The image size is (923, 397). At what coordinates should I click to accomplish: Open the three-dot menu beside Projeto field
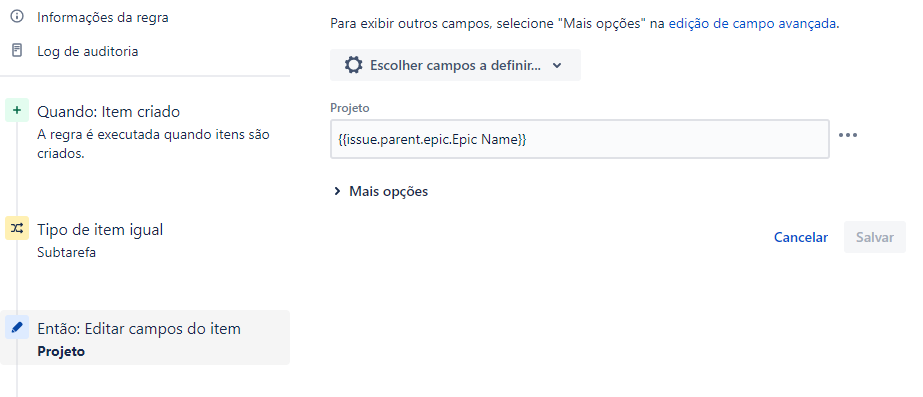[x=848, y=135]
